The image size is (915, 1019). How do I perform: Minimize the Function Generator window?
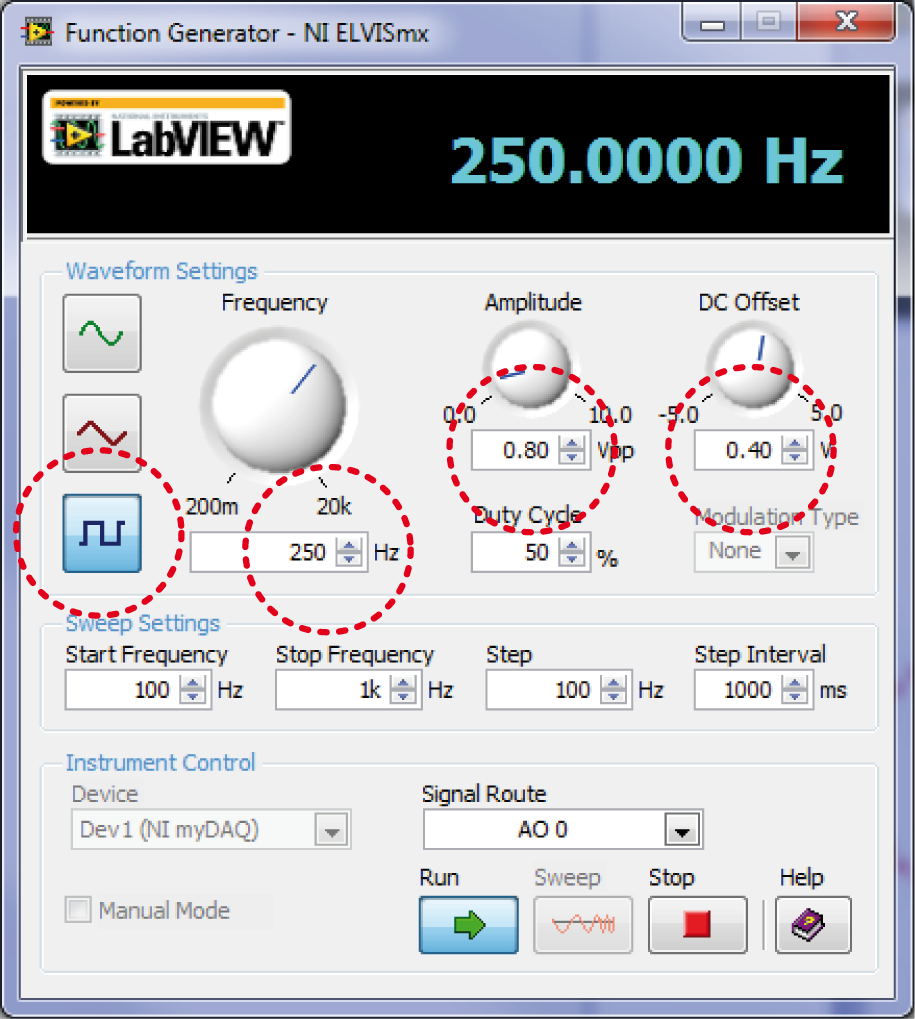(x=712, y=24)
